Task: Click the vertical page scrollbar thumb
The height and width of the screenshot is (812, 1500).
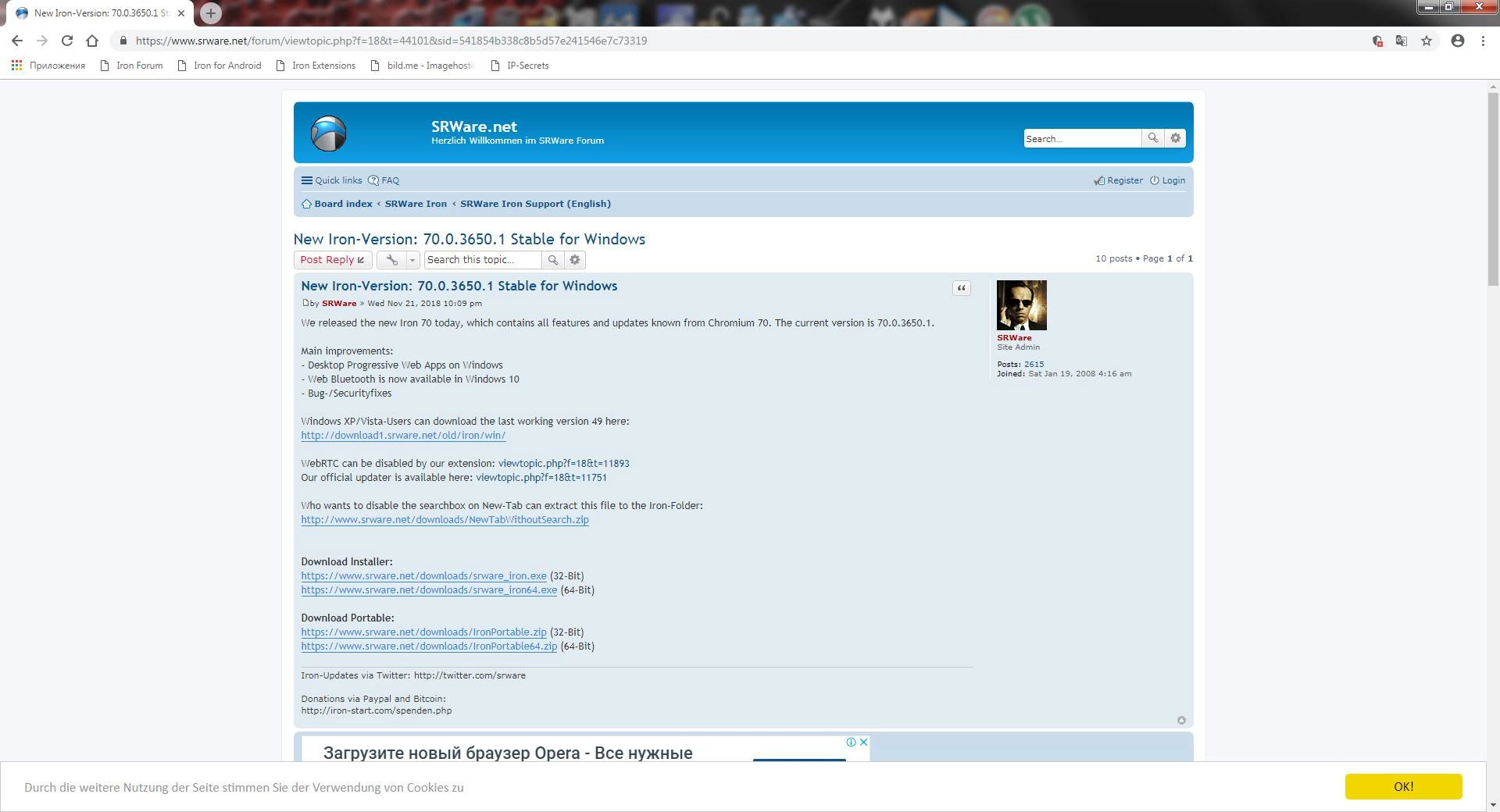Action: [x=1493, y=189]
